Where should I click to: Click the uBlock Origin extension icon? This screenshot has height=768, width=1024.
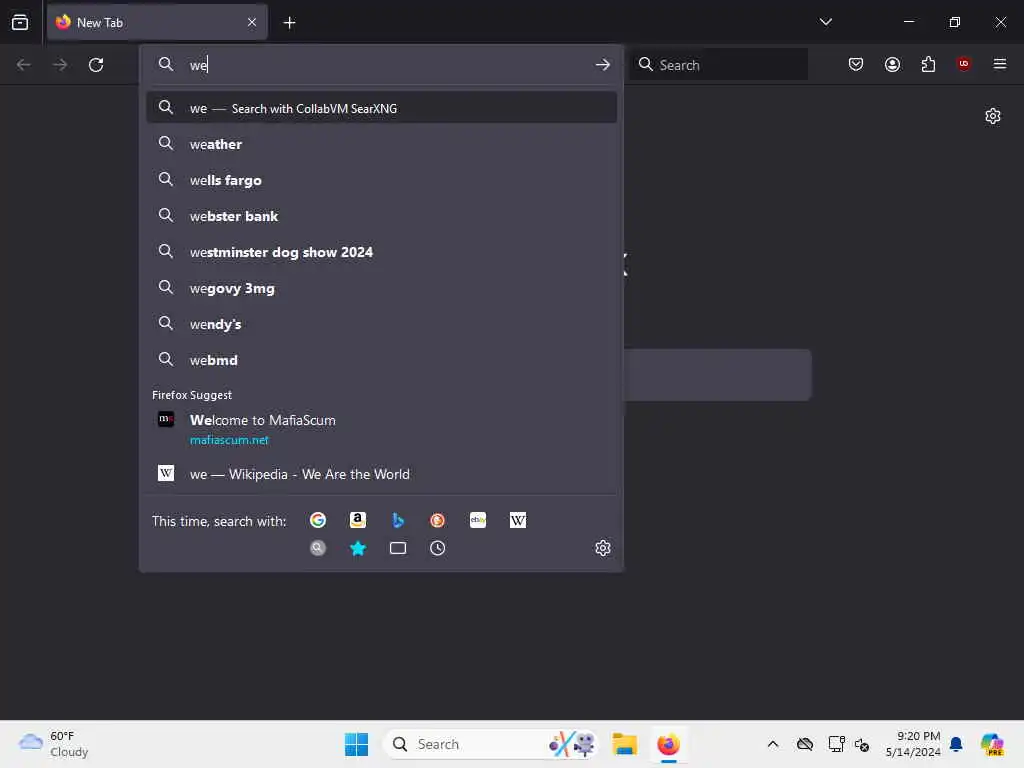(964, 64)
